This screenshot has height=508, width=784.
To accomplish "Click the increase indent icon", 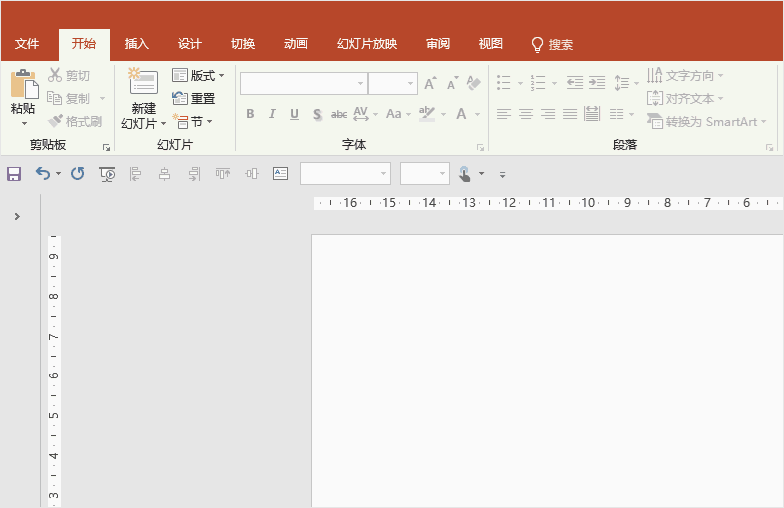I will [597, 83].
